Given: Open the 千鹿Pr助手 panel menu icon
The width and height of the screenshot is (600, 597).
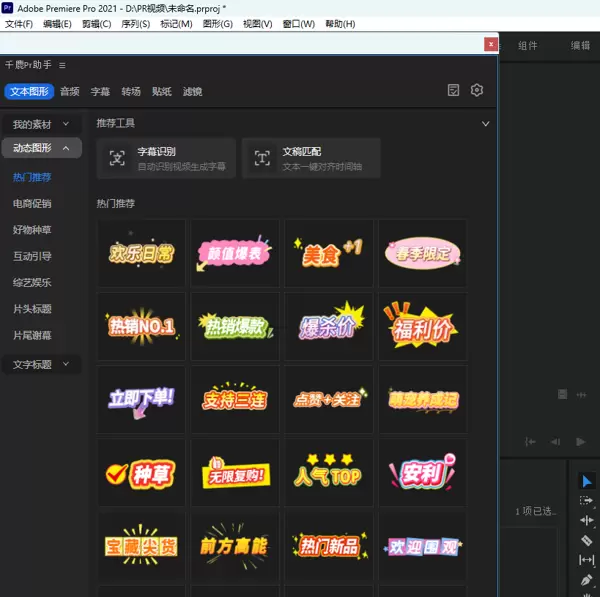Looking at the screenshot, I should click(x=62, y=65).
